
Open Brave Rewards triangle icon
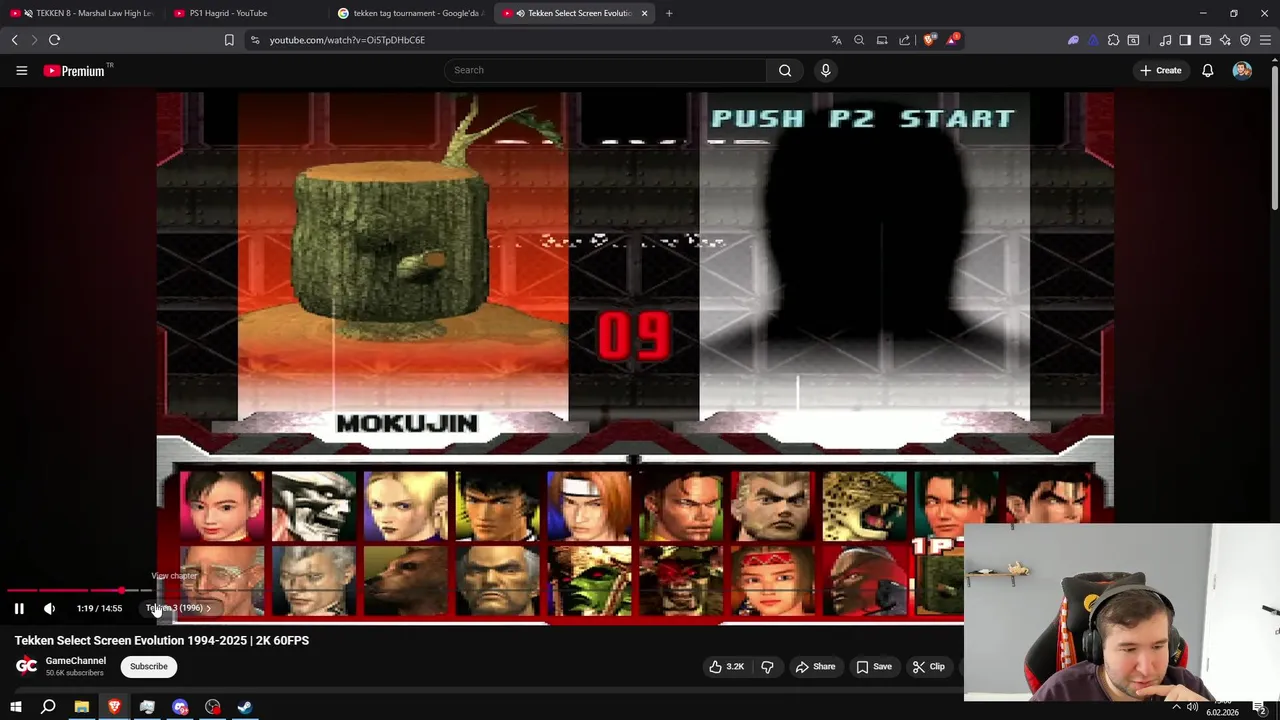(x=952, y=40)
